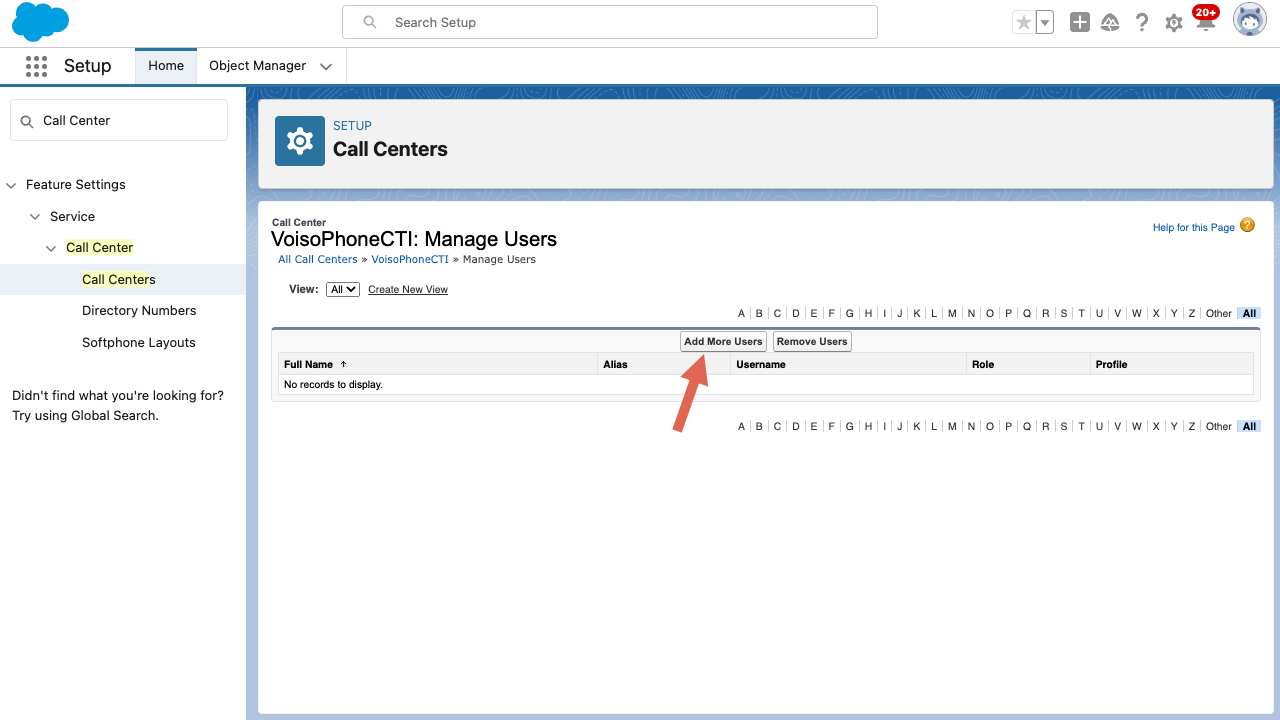Click the Trailhead guidance icon

(x=1110, y=22)
